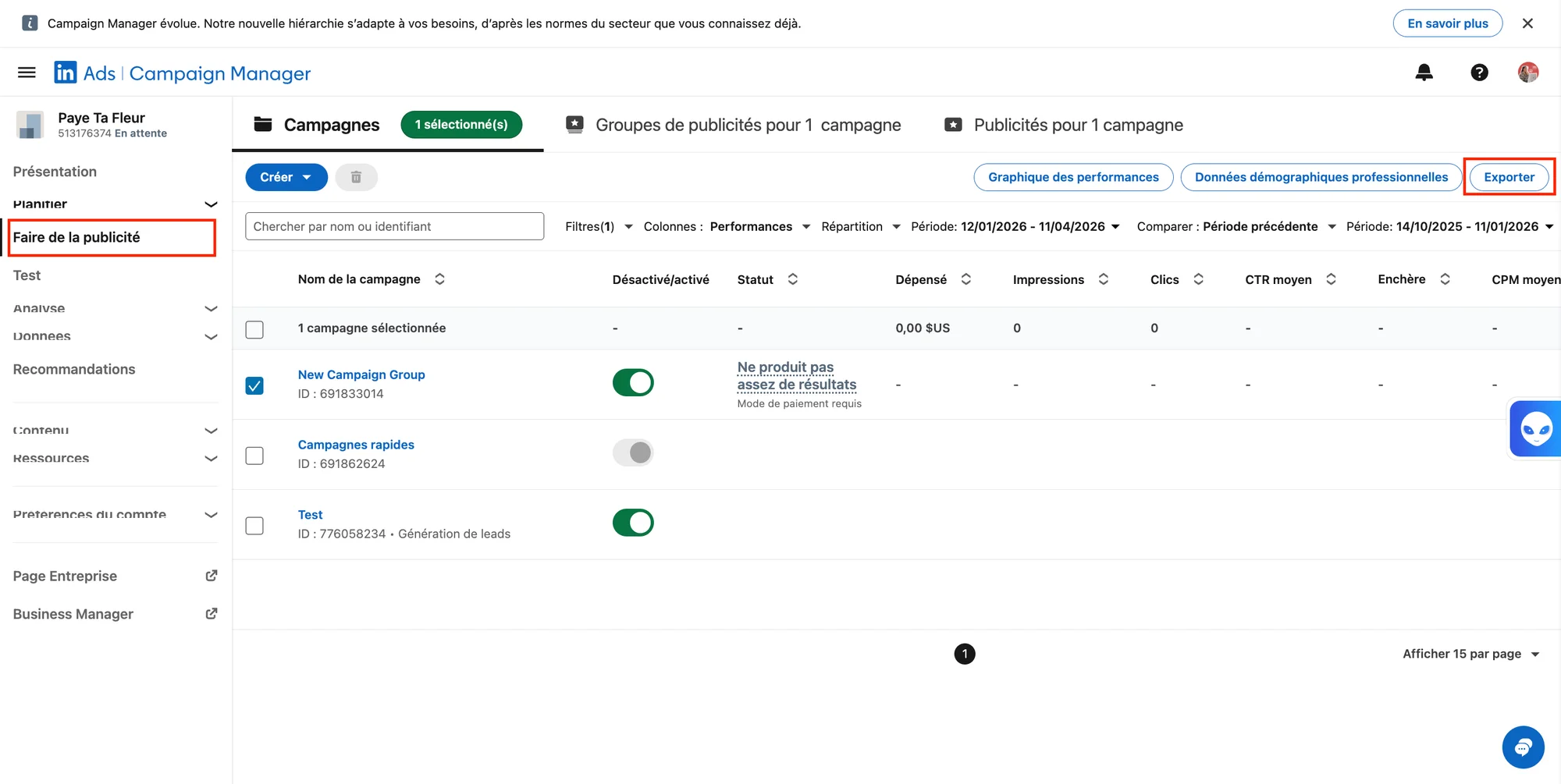Open the New Campaign Group link
The width and height of the screenshot is (1561, 784).
361,374
